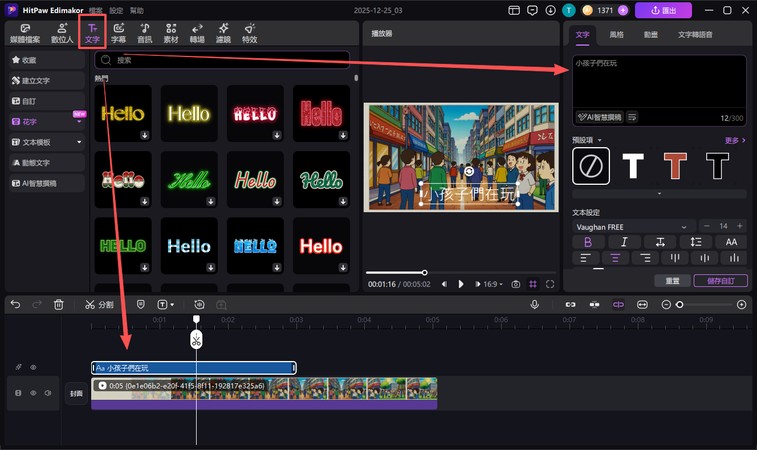Click the player progress slider handle
757x450 pixels.
tap(424, 273)
